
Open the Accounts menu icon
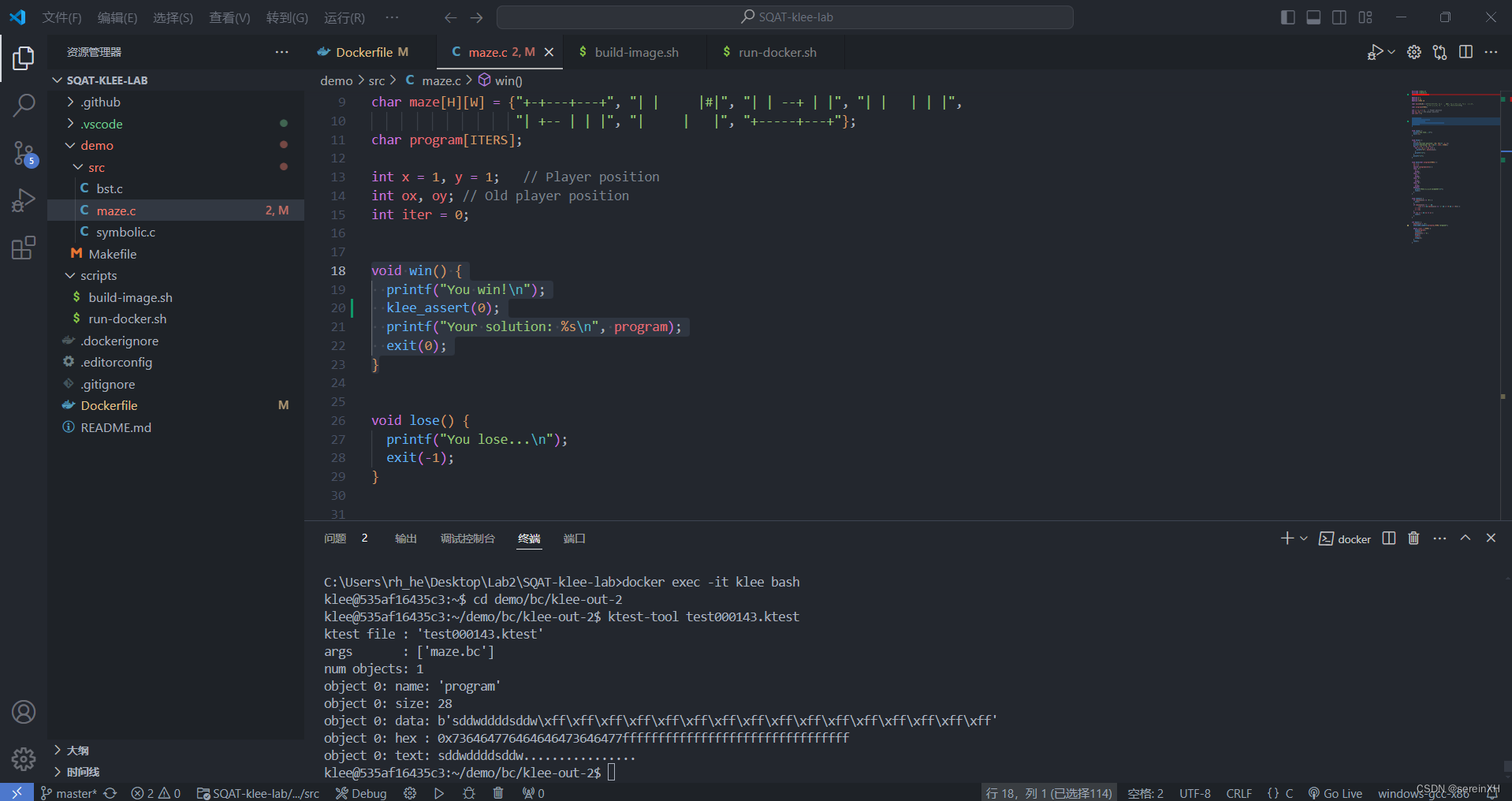click(x=24, y=712)
